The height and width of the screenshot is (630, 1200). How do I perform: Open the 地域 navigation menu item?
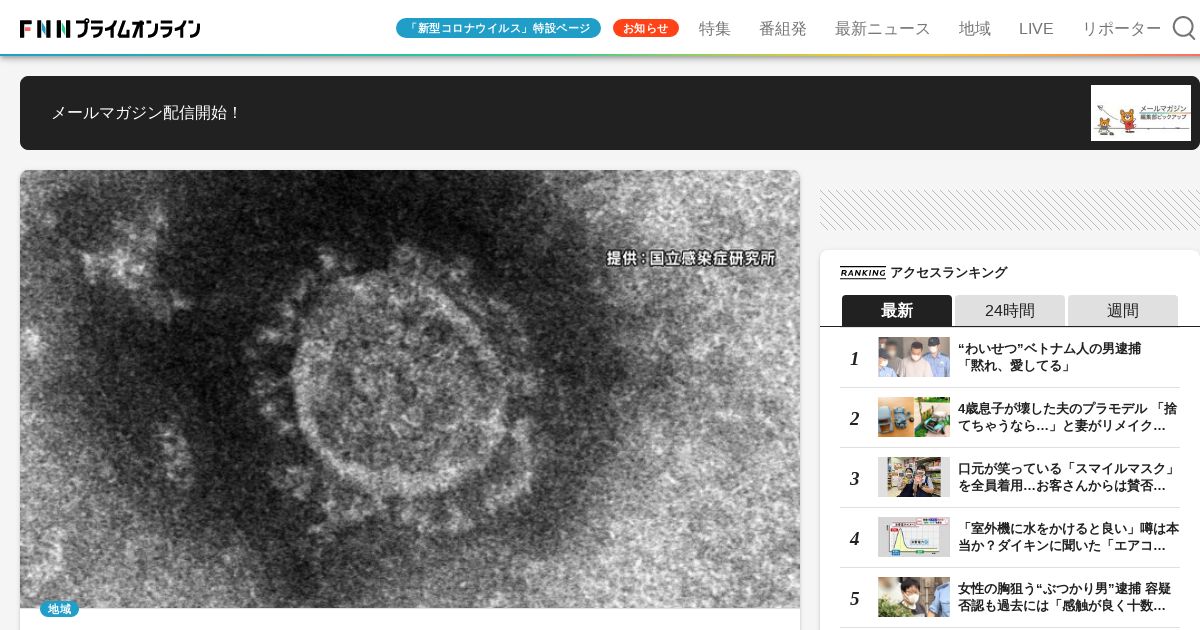975,28
